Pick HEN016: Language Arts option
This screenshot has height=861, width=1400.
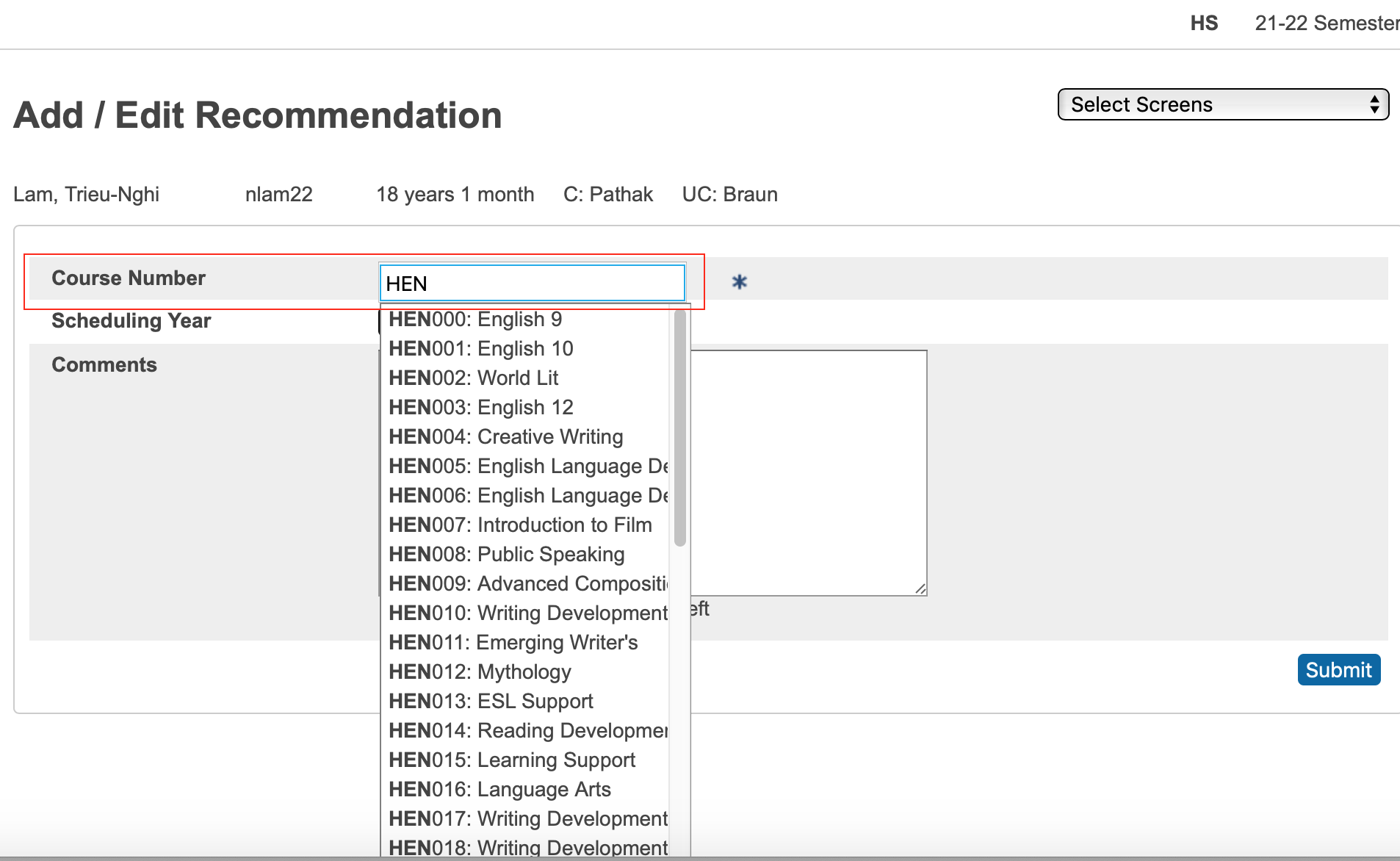point(499,790)
